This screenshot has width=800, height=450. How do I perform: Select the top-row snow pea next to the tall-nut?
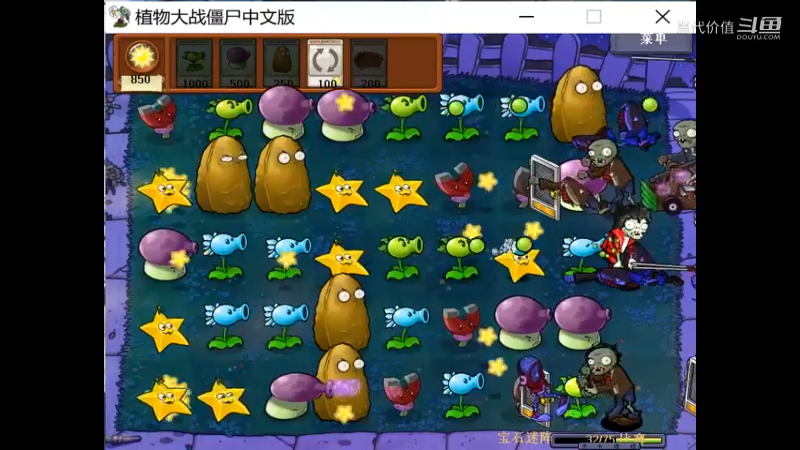point(521,118)
